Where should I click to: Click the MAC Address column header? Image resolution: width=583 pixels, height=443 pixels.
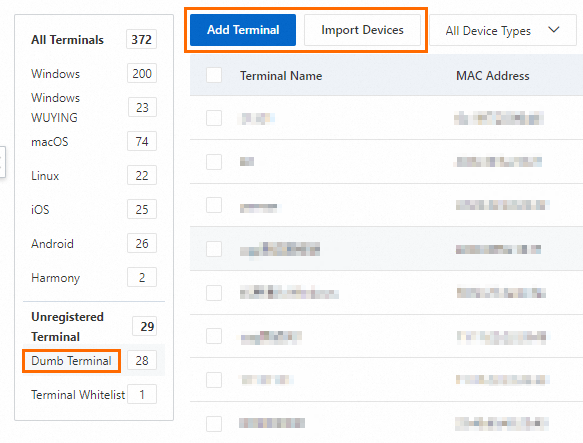[x=493, y=76]
